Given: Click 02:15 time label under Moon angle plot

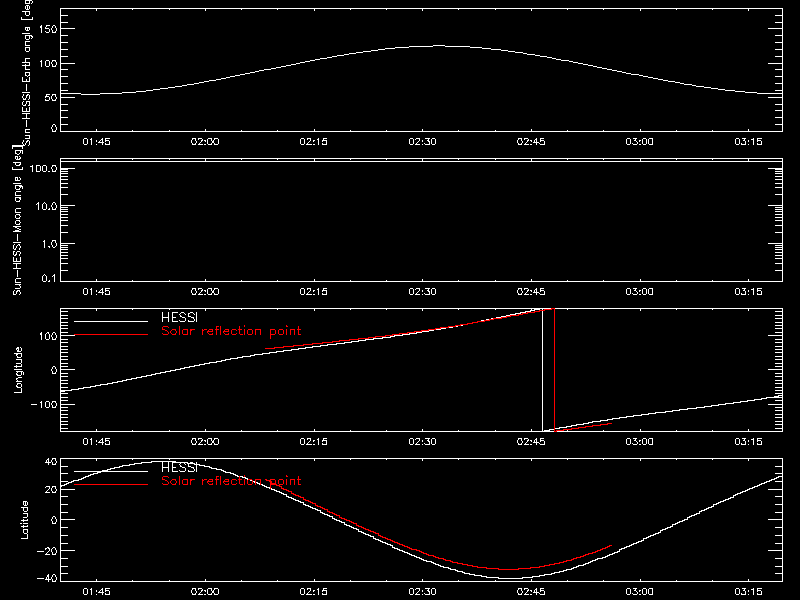Looking at the screenshot, I should click(314, 292).
